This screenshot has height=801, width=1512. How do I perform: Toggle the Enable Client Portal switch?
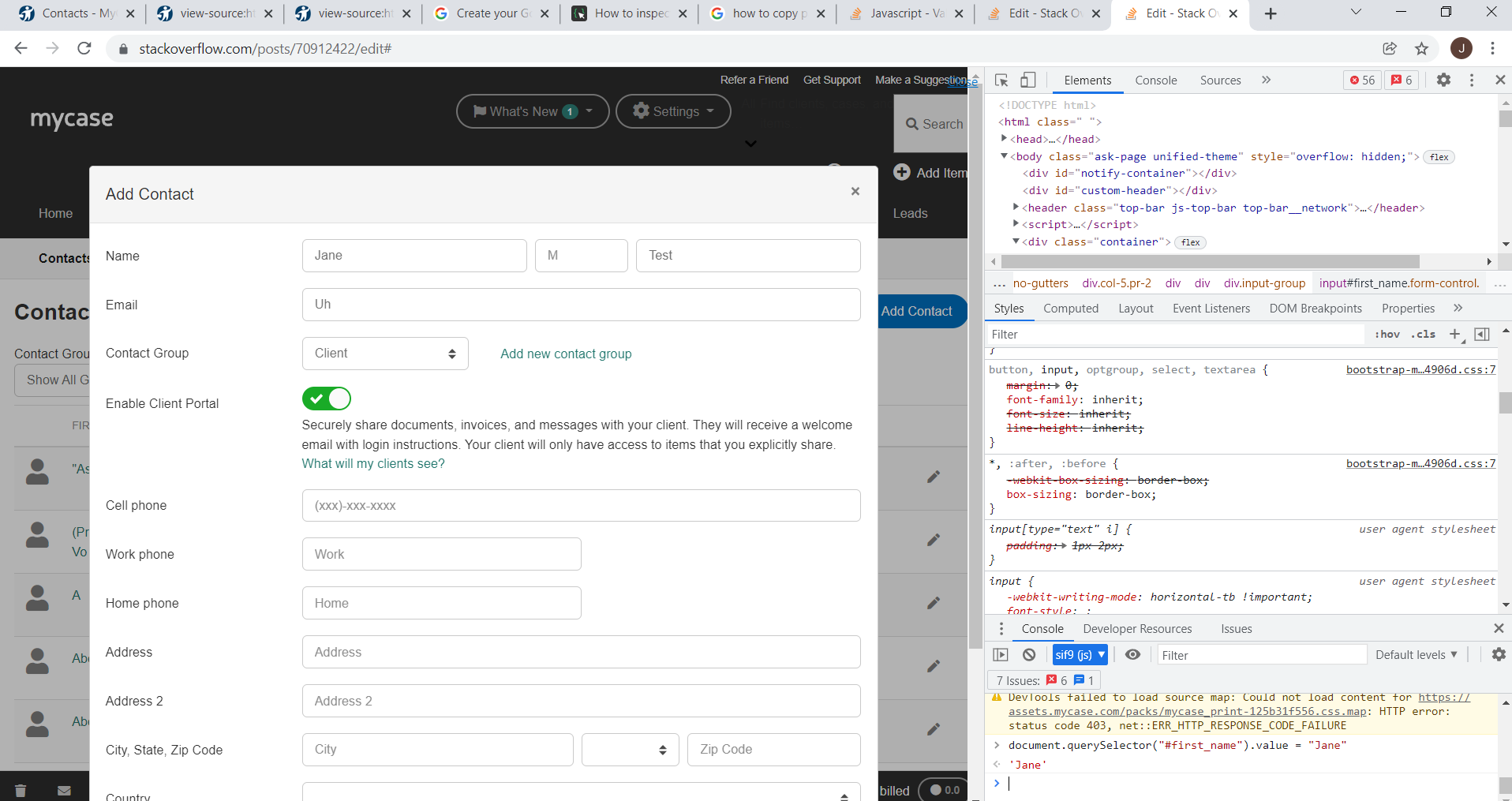(x=326, y=399)
